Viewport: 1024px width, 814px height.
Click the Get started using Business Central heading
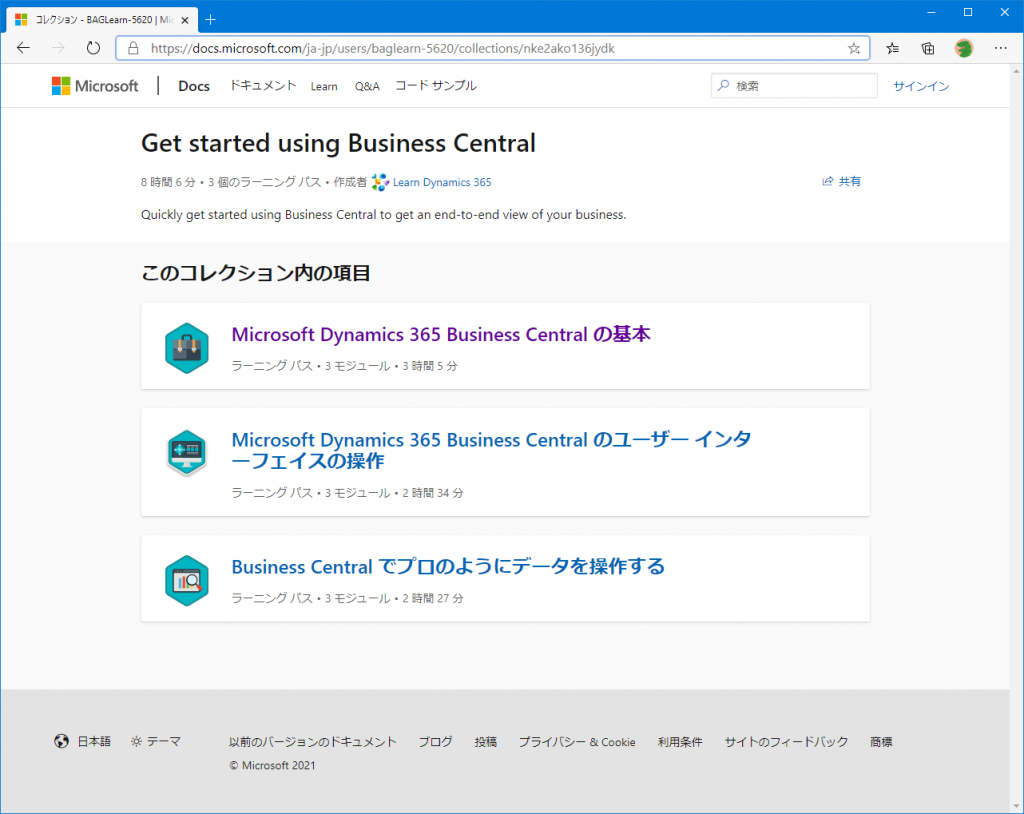click(x=338, y=143)
